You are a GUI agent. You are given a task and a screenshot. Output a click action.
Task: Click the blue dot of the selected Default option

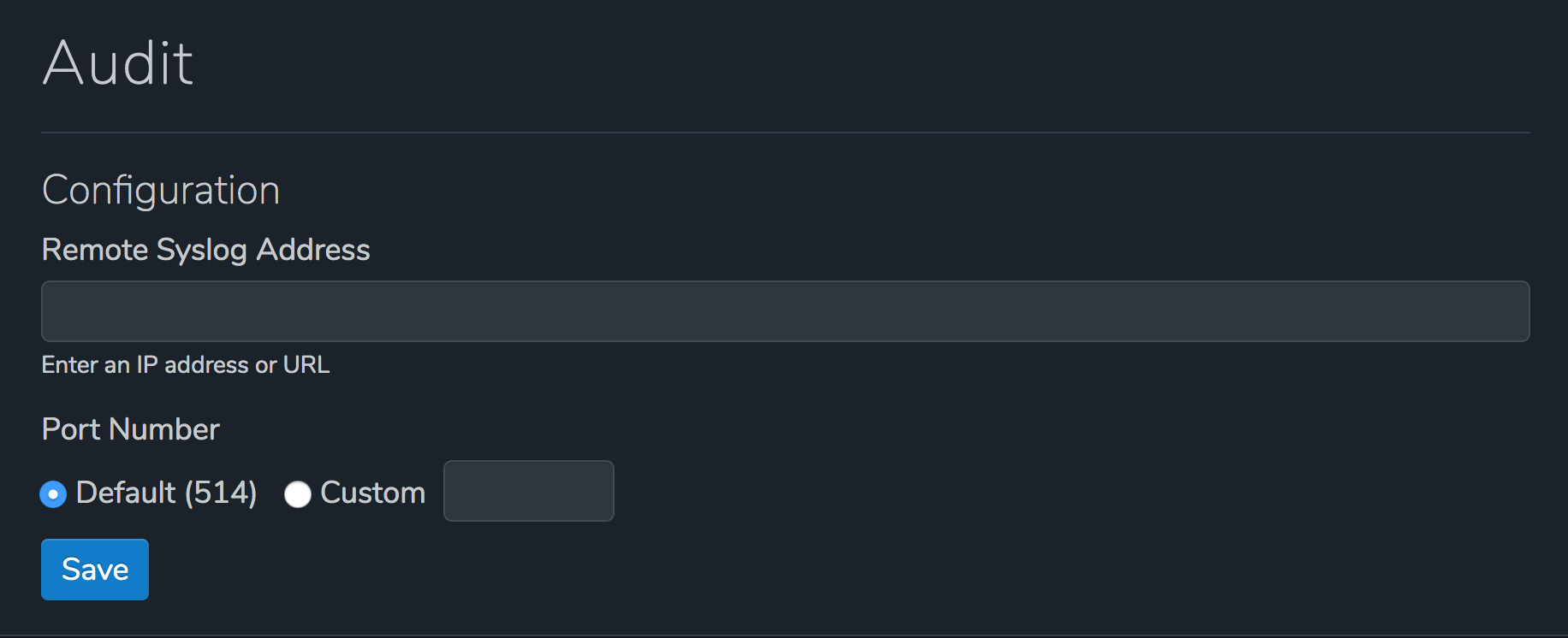(x=53, y=494)
